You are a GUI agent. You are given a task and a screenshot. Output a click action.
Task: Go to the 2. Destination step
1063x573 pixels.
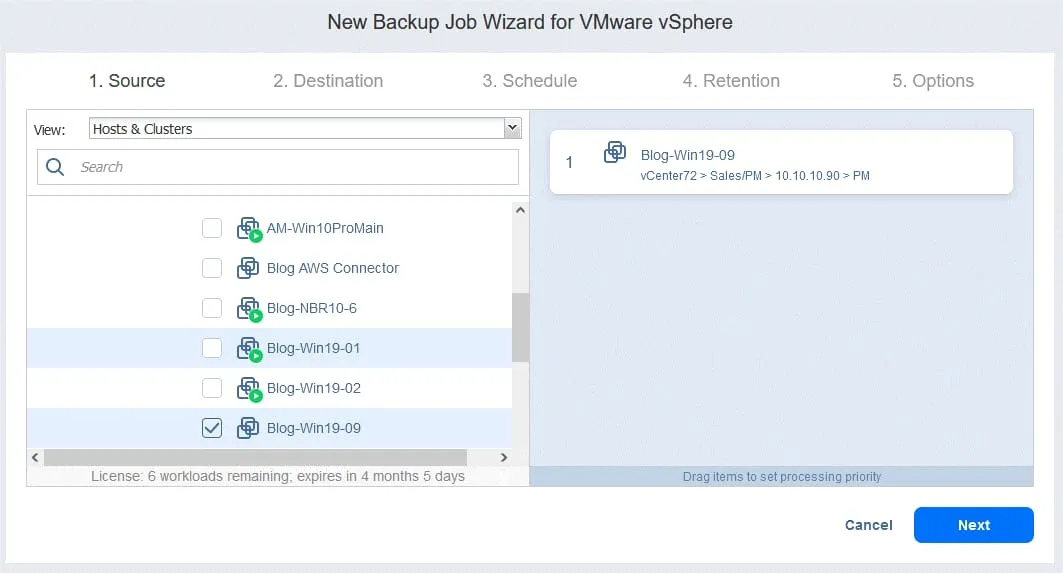click(x=328, y=81)
